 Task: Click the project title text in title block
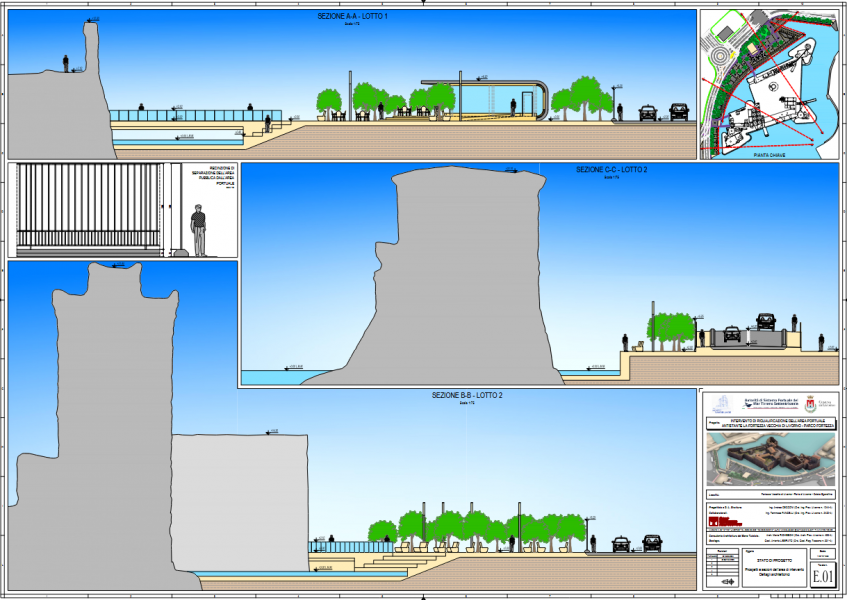click(x=772, y=424)
